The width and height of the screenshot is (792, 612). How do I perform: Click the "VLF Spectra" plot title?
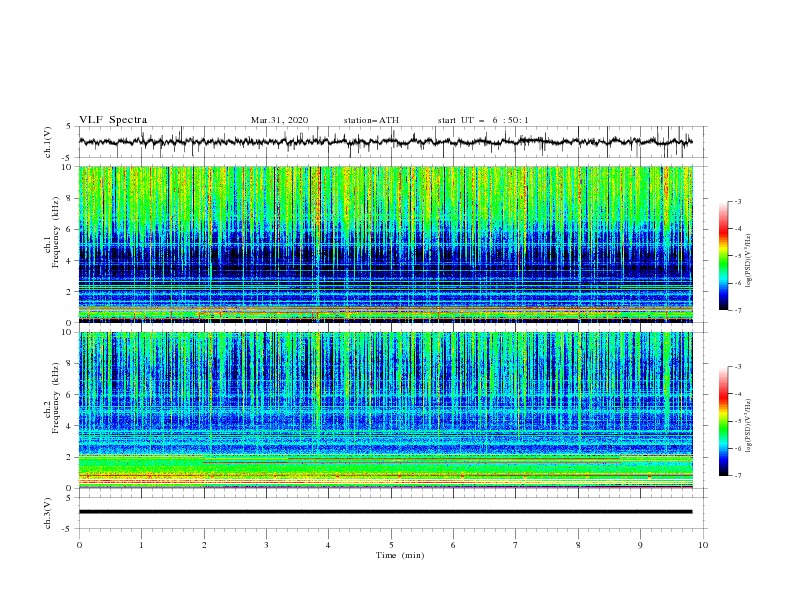pos(113,120)
